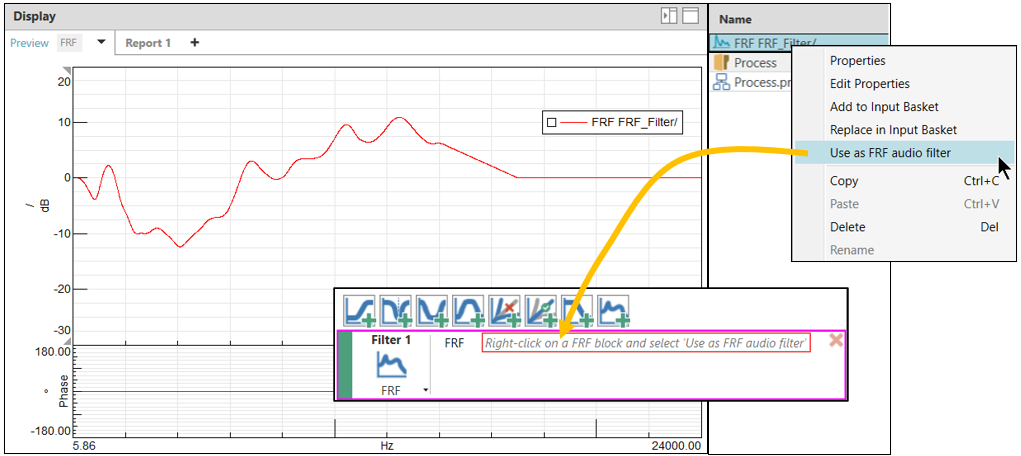Remove Filter 1 with the red X
Screen dimensions: 1021x456
pos(836,341)
